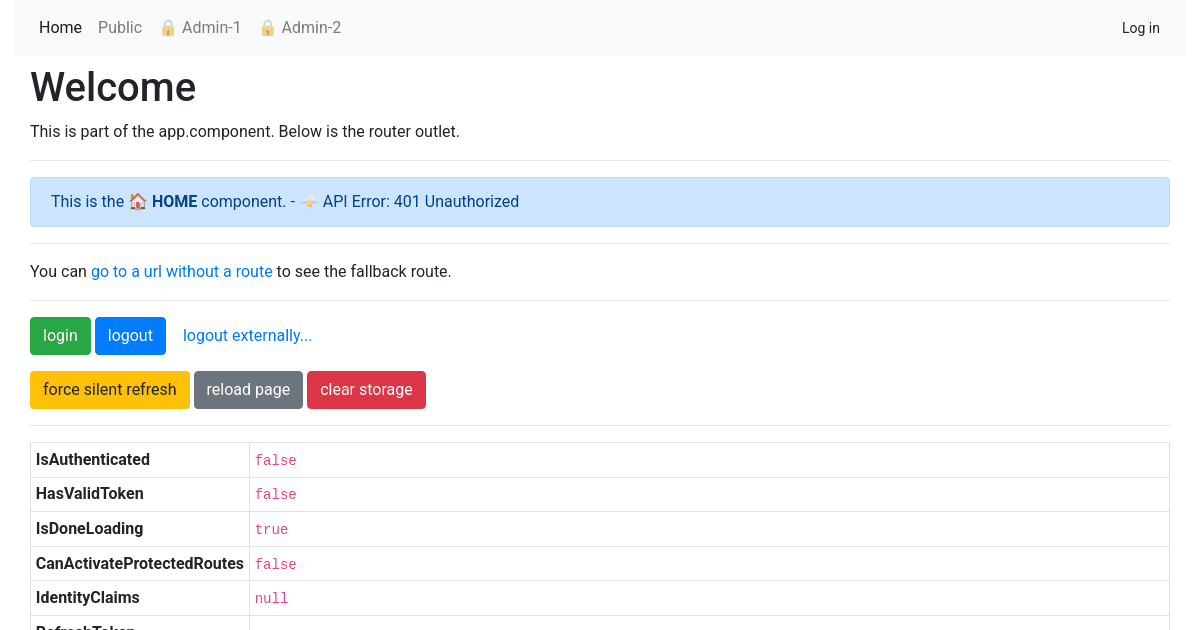This screenshot has width=1200, height=630.
Task: Click the logout externally link
Action: point(247,335)
